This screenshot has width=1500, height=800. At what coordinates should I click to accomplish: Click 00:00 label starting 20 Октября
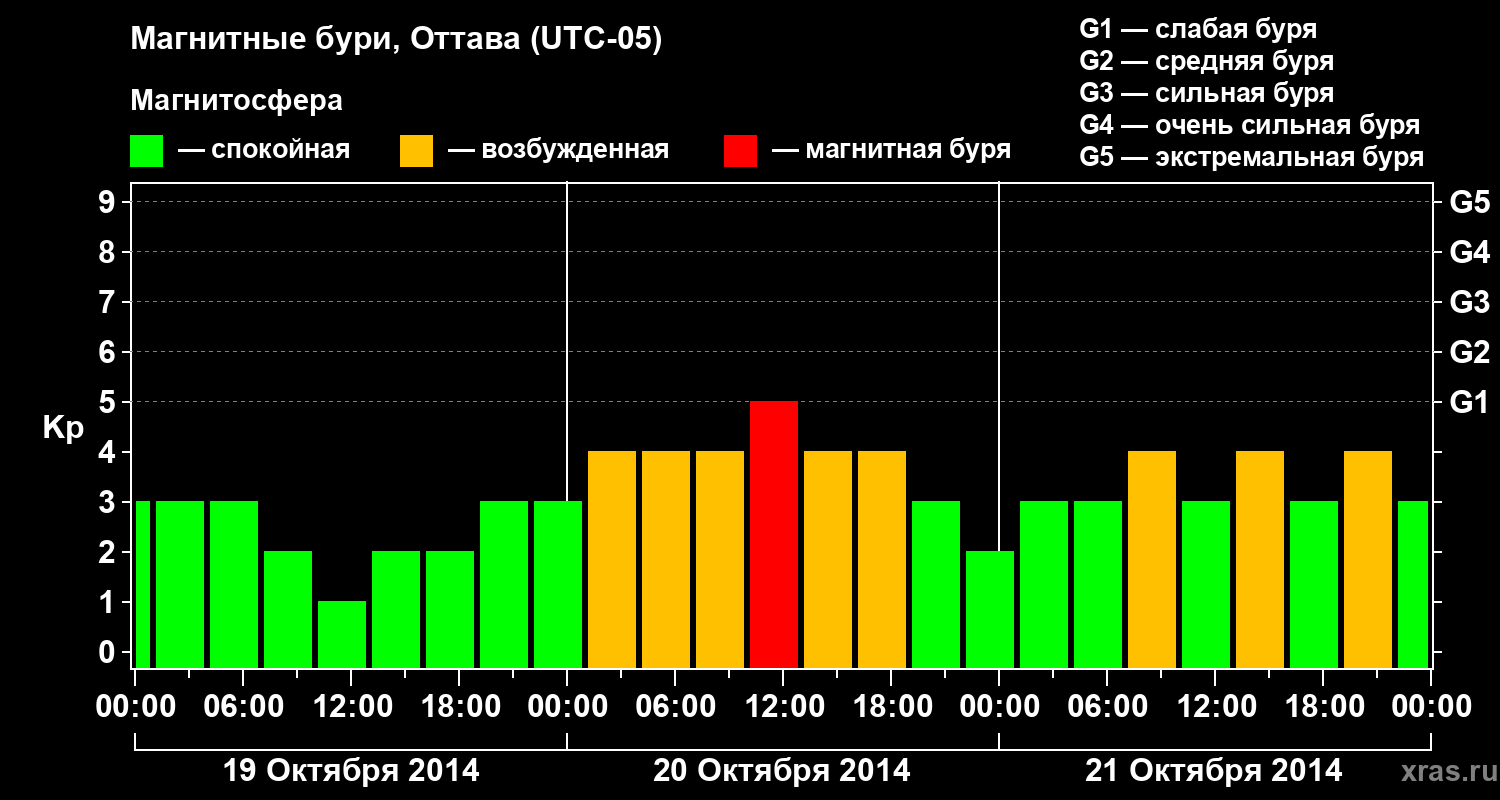tap(566, 707)
